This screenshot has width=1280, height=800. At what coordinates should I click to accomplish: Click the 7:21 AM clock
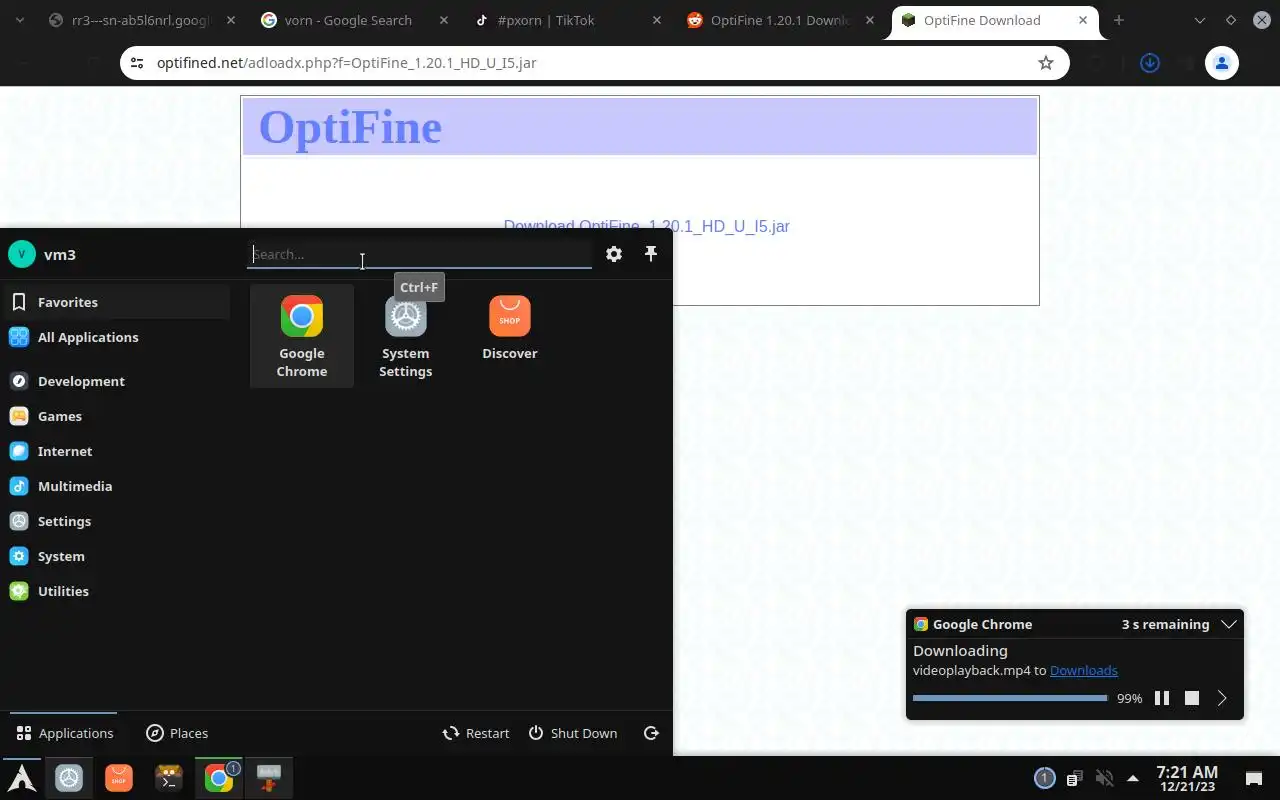pos(1187,778)
